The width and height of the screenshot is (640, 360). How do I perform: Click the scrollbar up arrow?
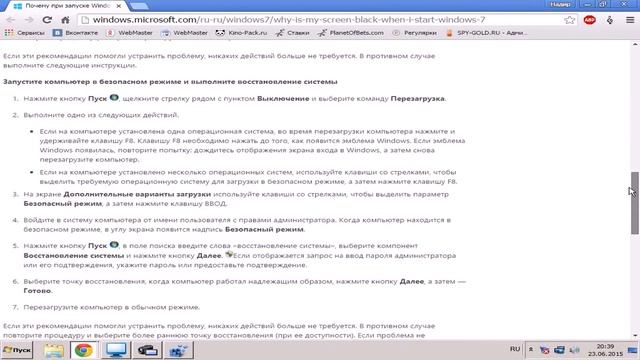point(635,44)
